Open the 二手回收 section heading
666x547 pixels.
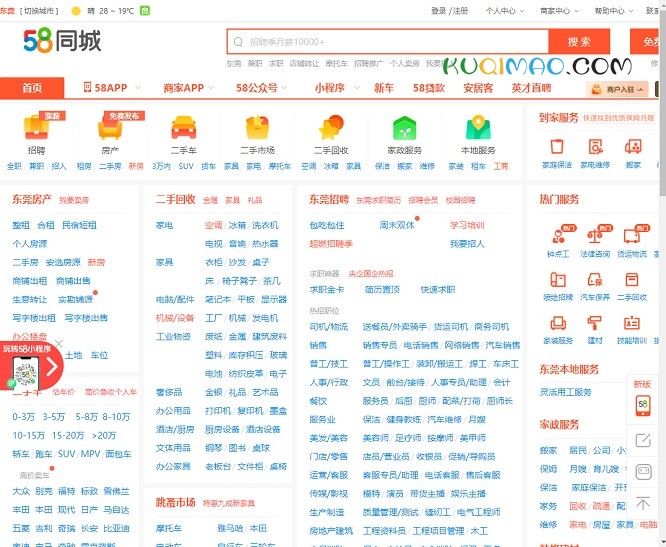175,199
